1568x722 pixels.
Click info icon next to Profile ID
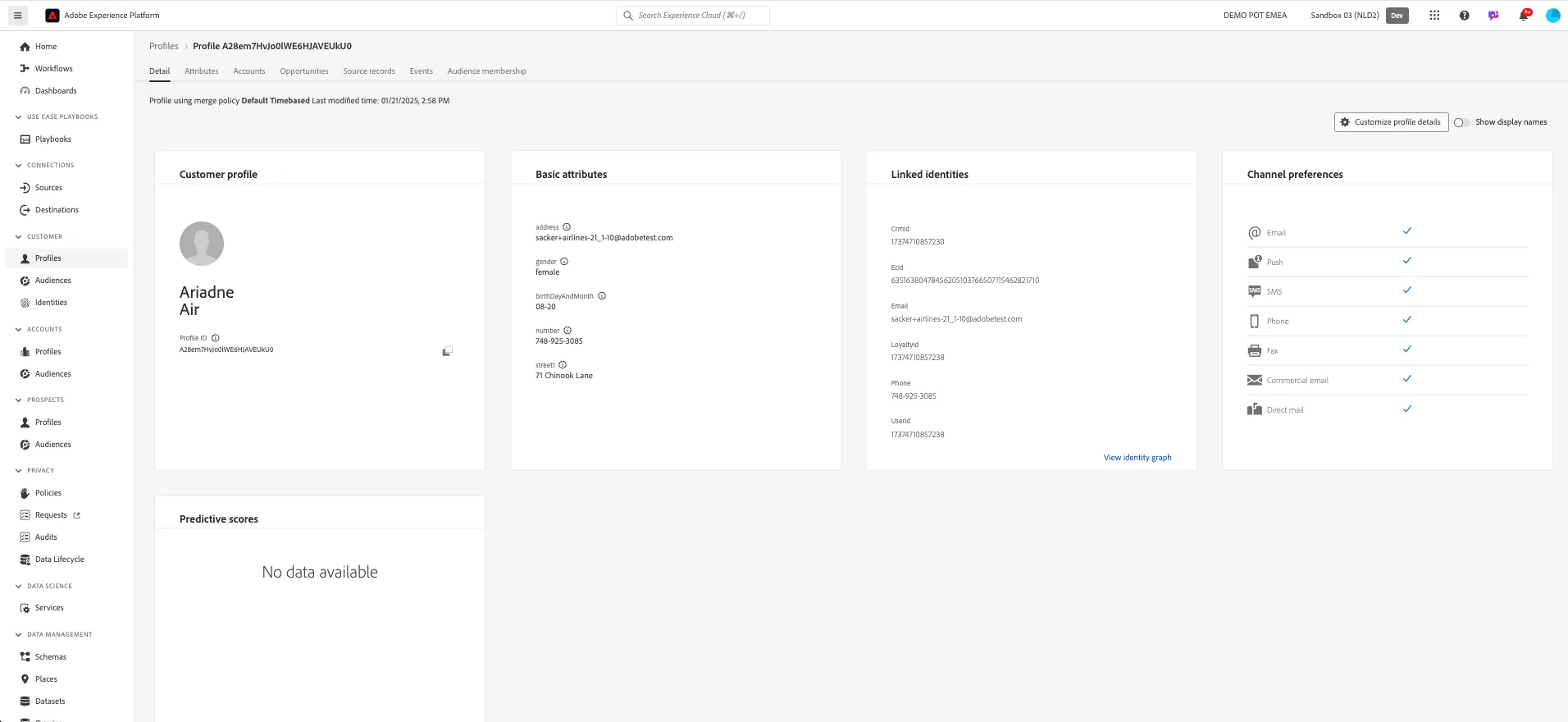pyautogui.click(x=216, y=338)
